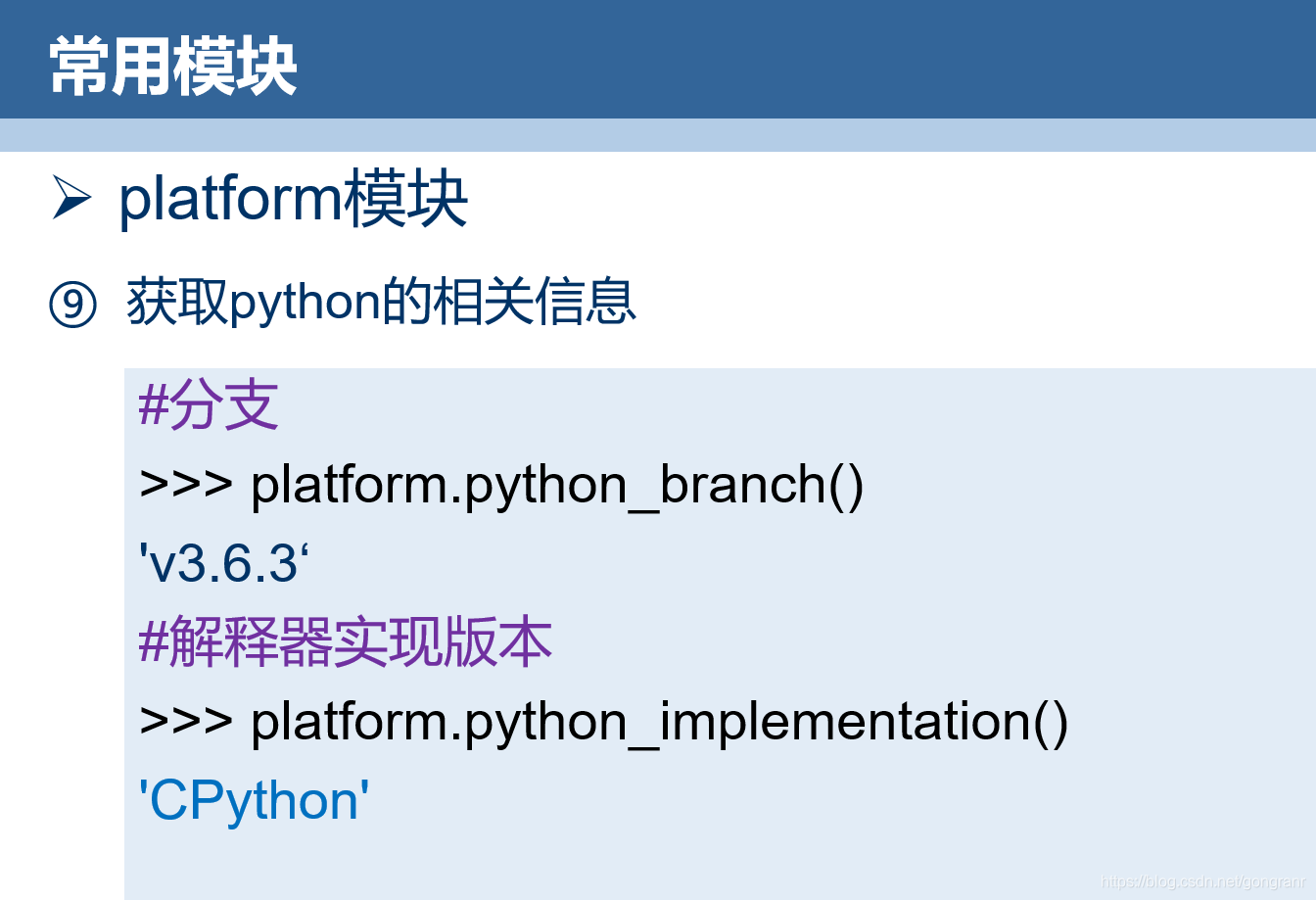Click the heading platform模块
The height and width of the screenshot is (900, 1316).
[293, 199]
